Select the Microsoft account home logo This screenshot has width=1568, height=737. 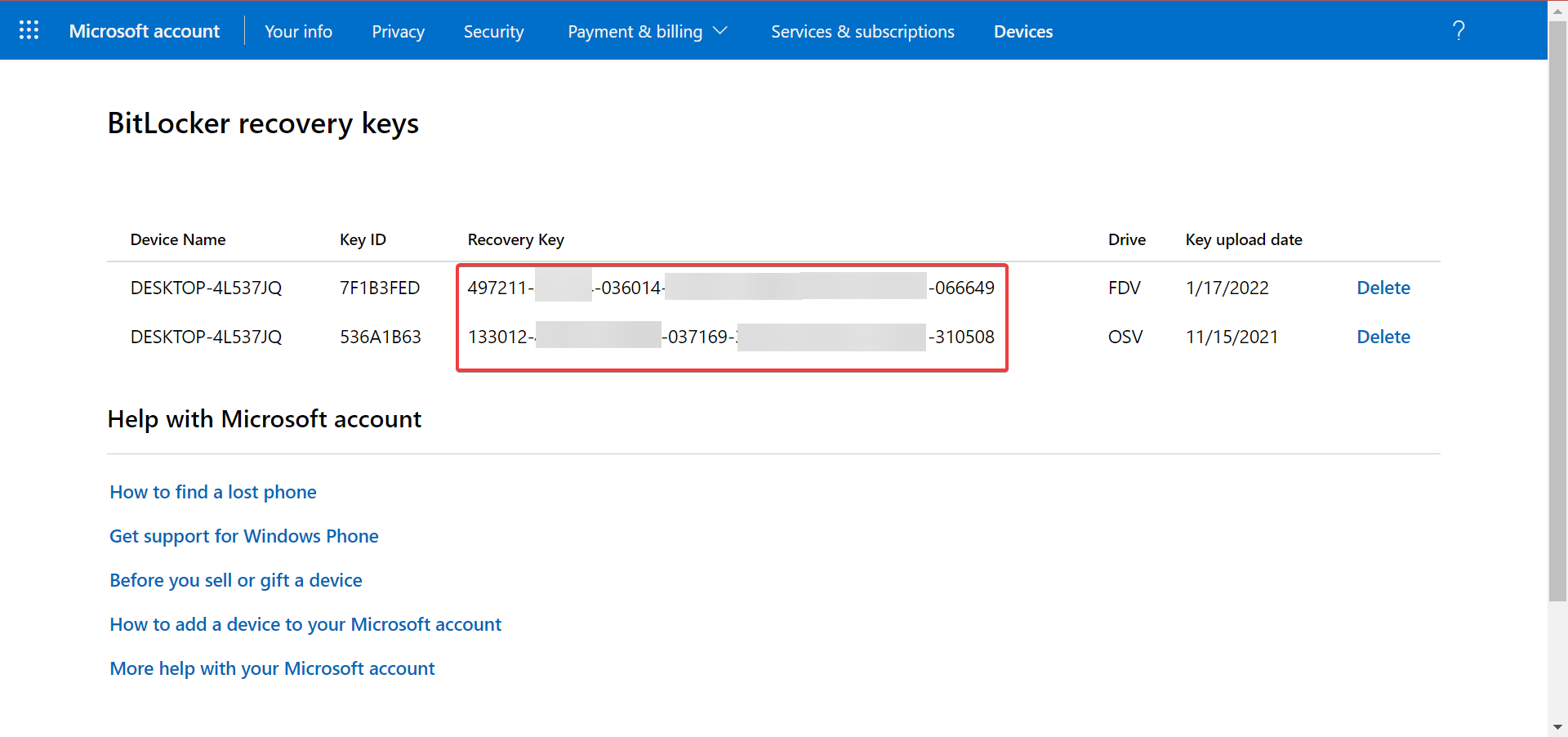pyautogui.click(x=145, y=31)
